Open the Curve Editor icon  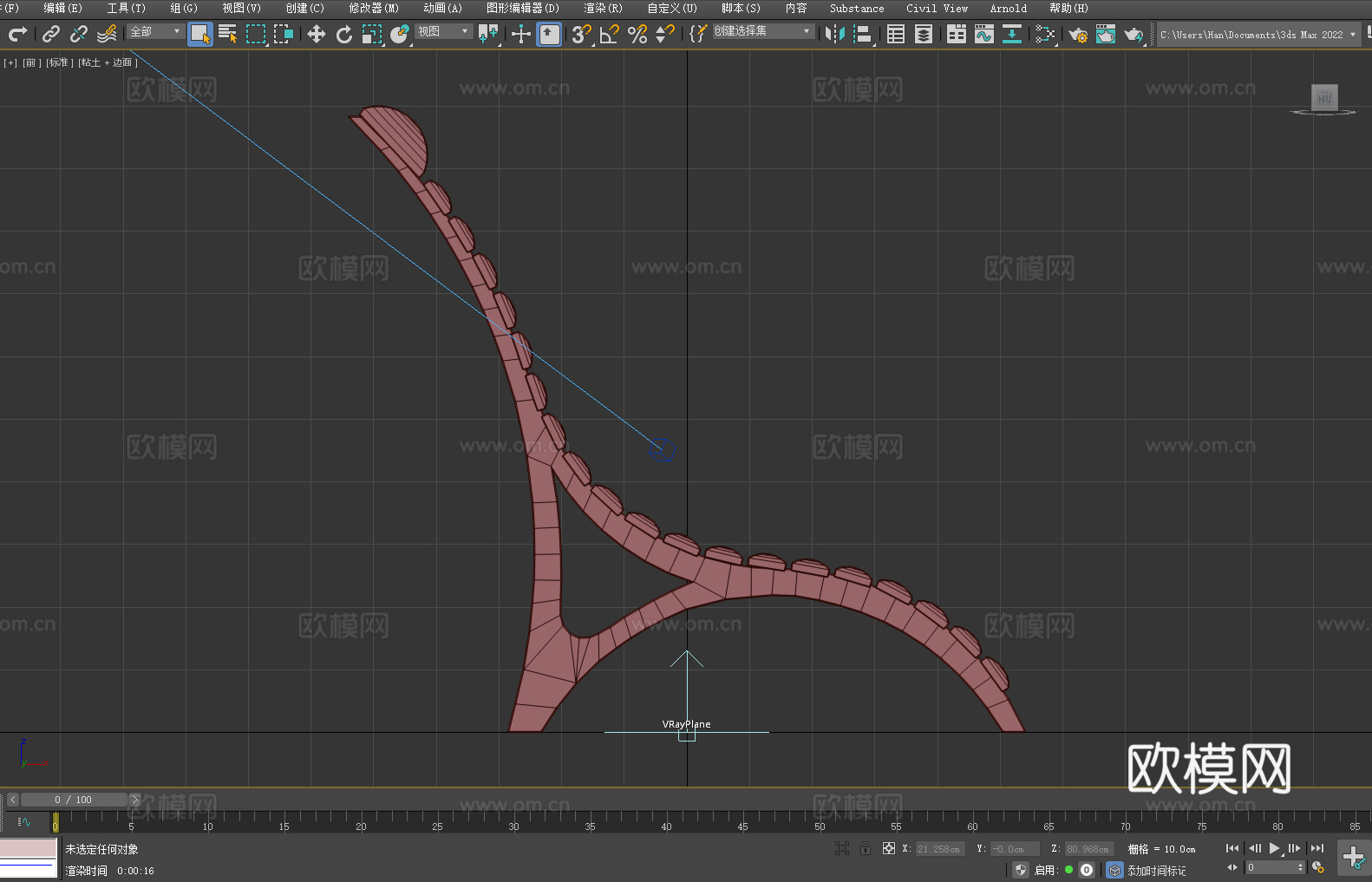tap(984, 34)
